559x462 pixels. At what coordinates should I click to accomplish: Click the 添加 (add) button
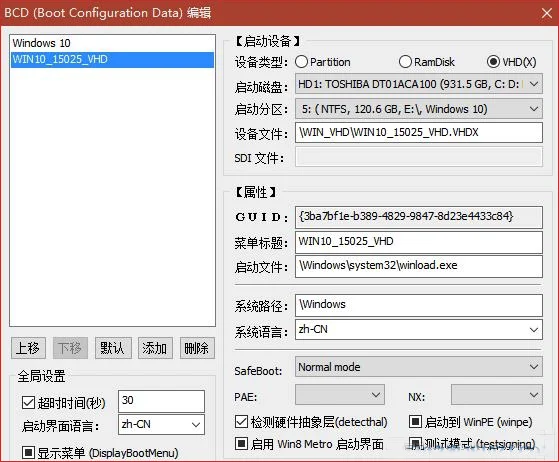(155, 348)
